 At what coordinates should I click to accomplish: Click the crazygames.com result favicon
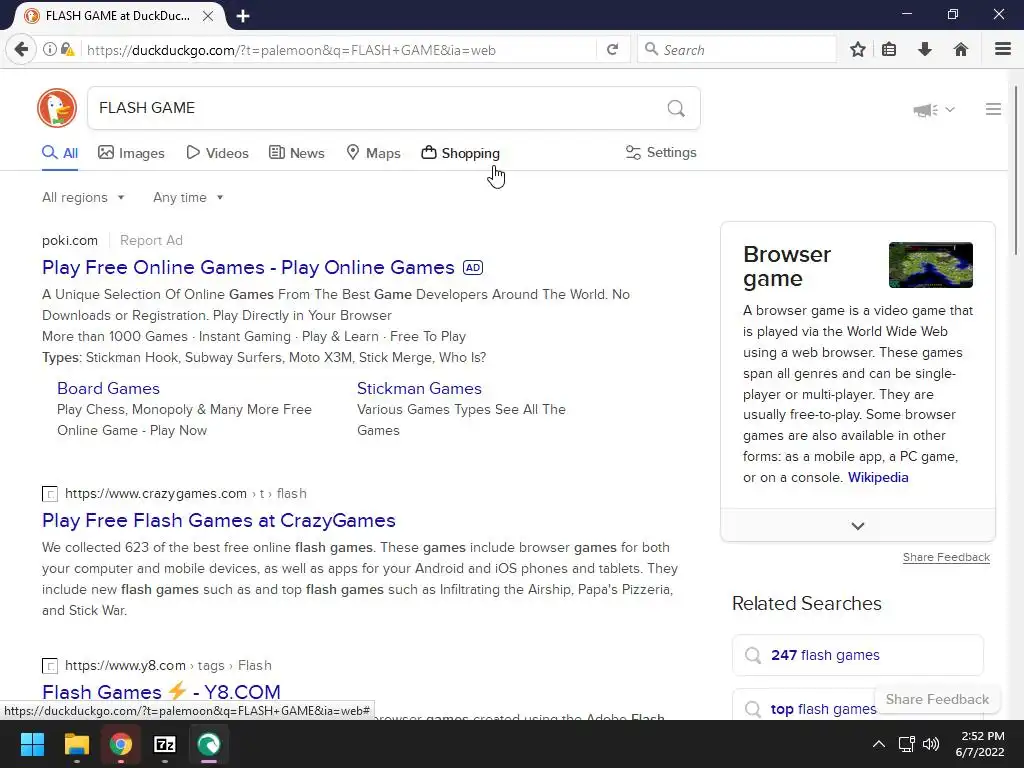(50, 494)
